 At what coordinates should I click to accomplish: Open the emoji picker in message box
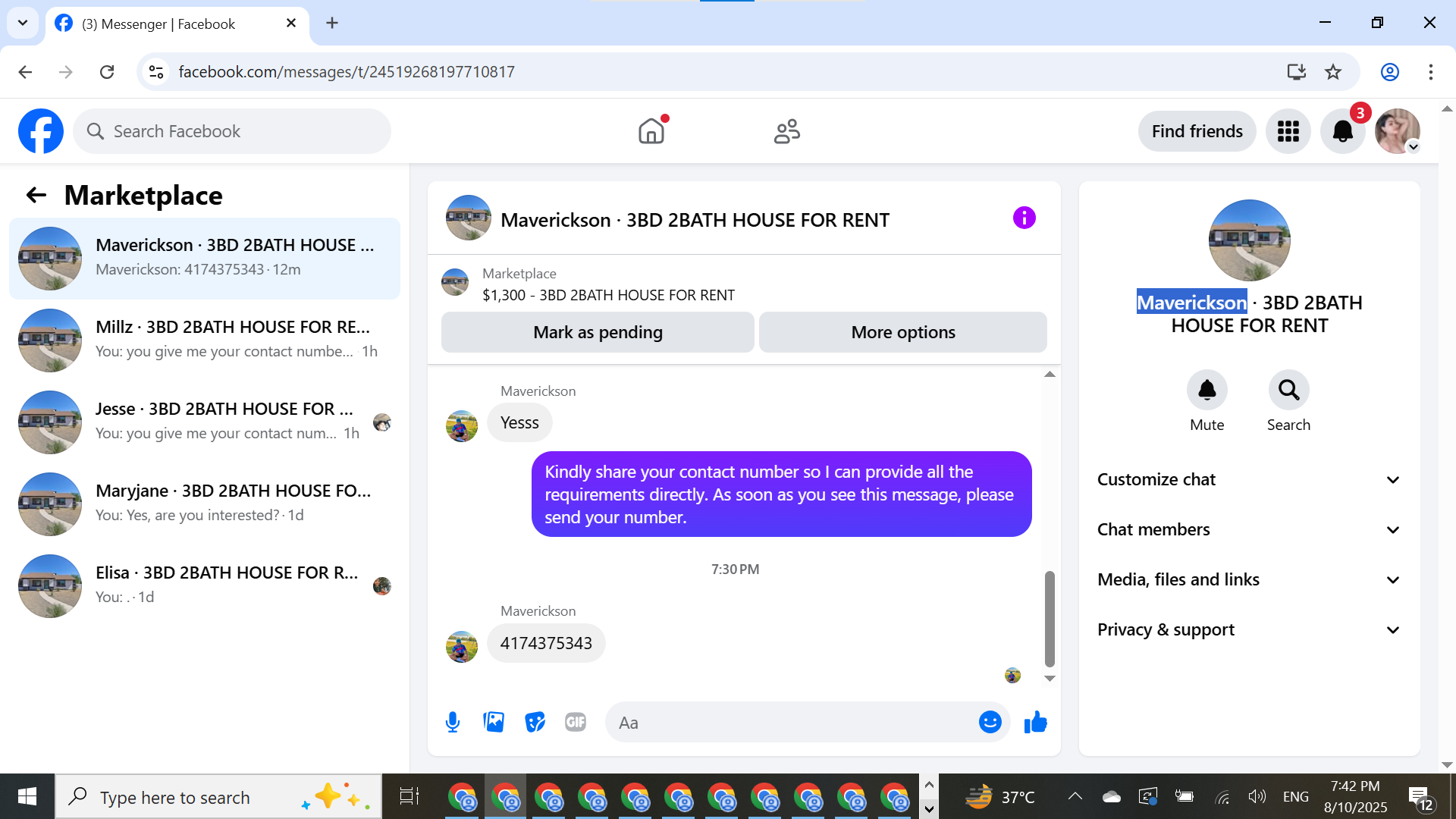990,722
